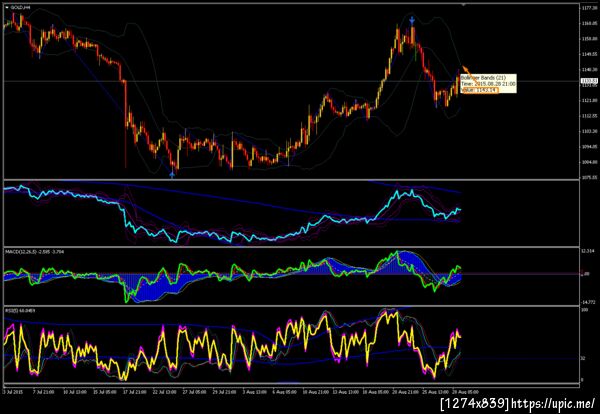Click the blue up arrow below the July low
The width and height of the screenshot is (600, 414).
tap(172, 175)
